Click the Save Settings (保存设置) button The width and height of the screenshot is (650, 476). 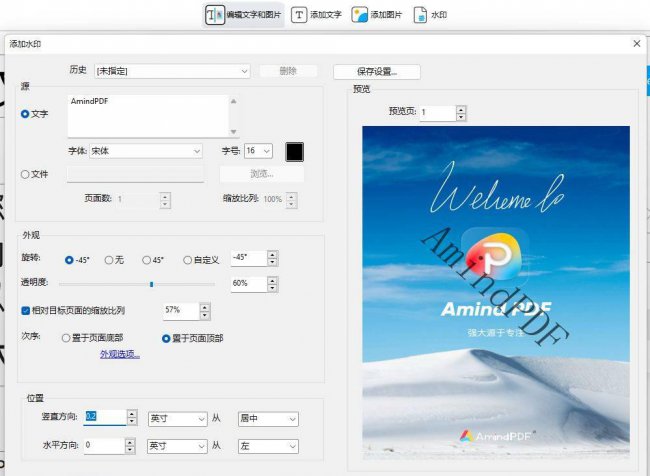tap(376, 72)
